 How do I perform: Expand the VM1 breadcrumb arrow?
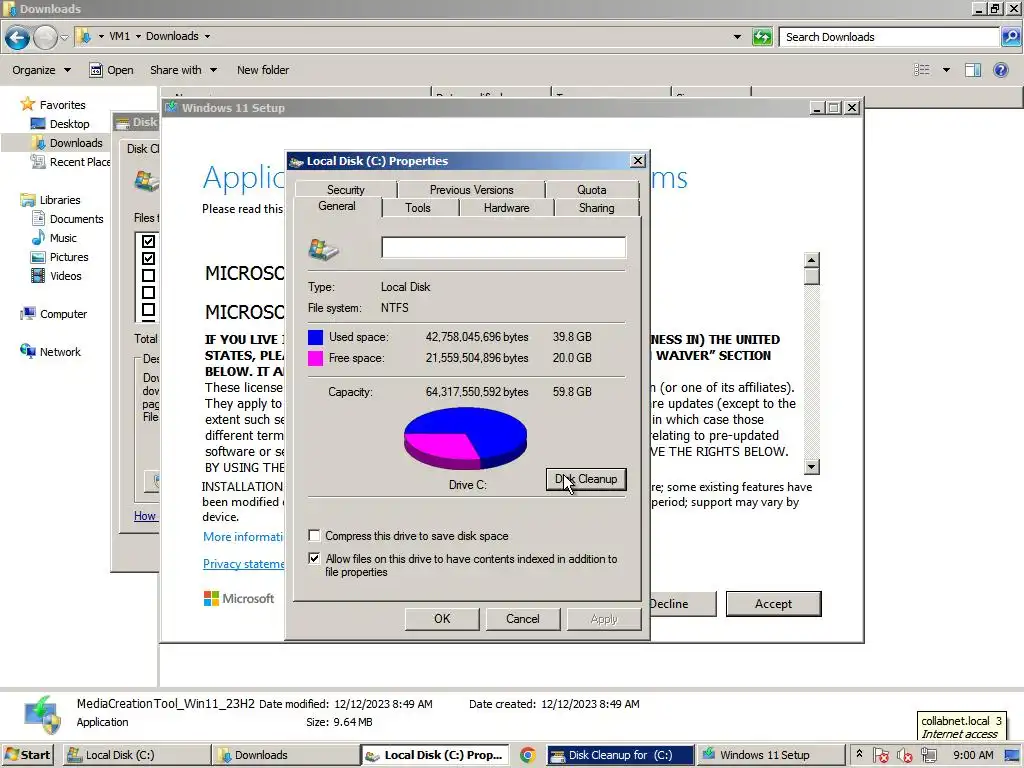coord(138,37)
